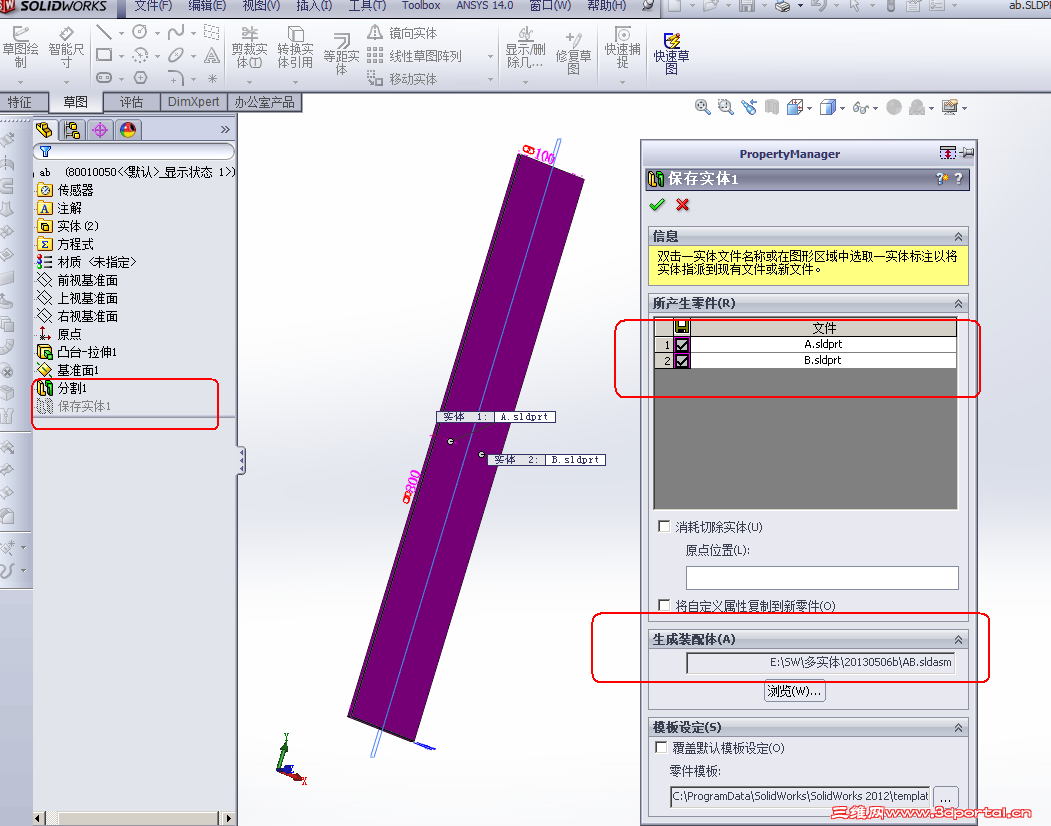
Task: Click Move Entities (移动实体) tool
Action: click(402, 79)
